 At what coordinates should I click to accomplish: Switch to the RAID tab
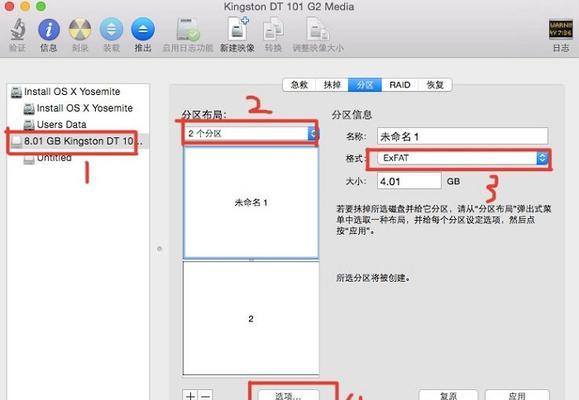tap(400, 85)
